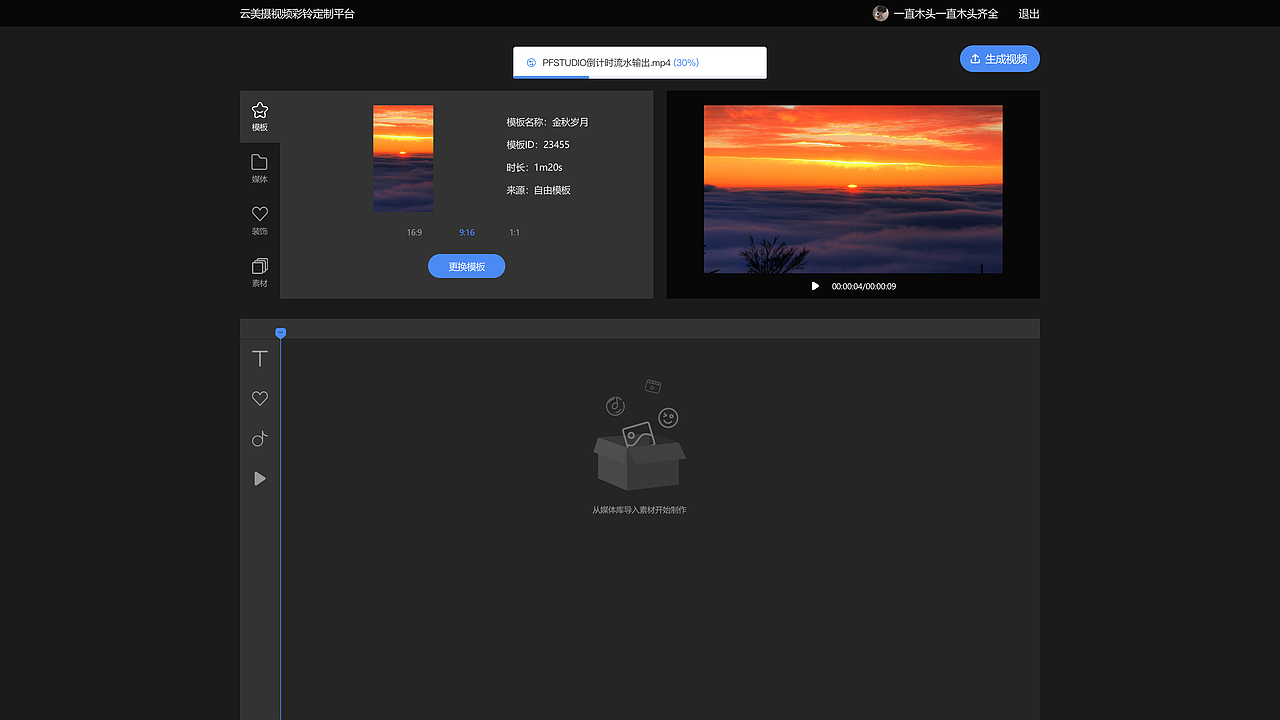Select the text tool in the timeline
Viewport: 1280px width, 720px height.
pyautogui.click(x=260, y=358)
